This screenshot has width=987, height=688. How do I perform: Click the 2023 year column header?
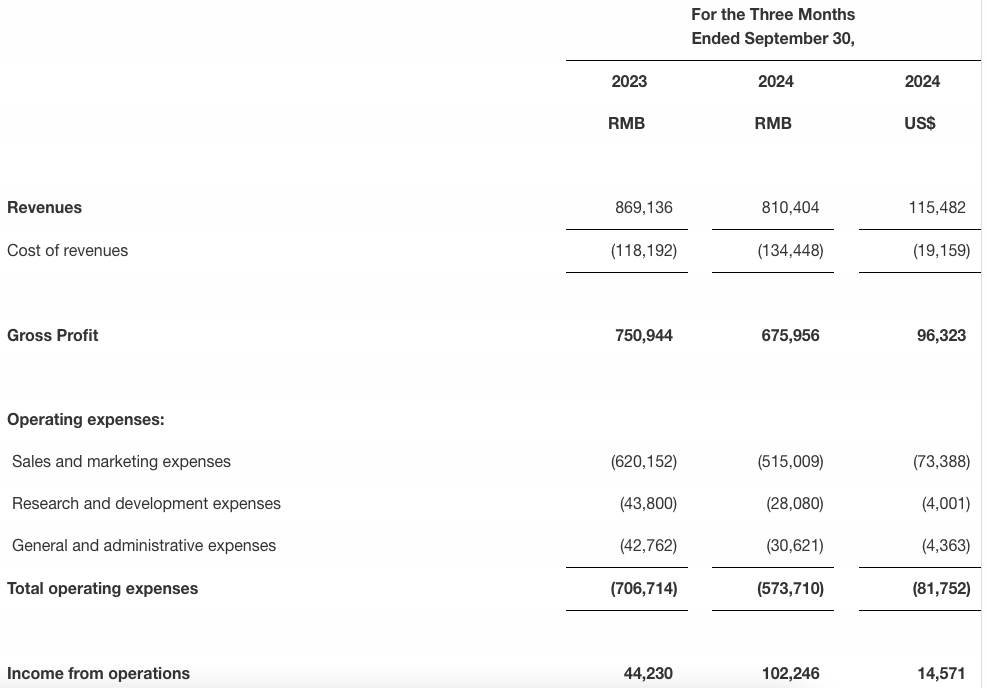629,82
